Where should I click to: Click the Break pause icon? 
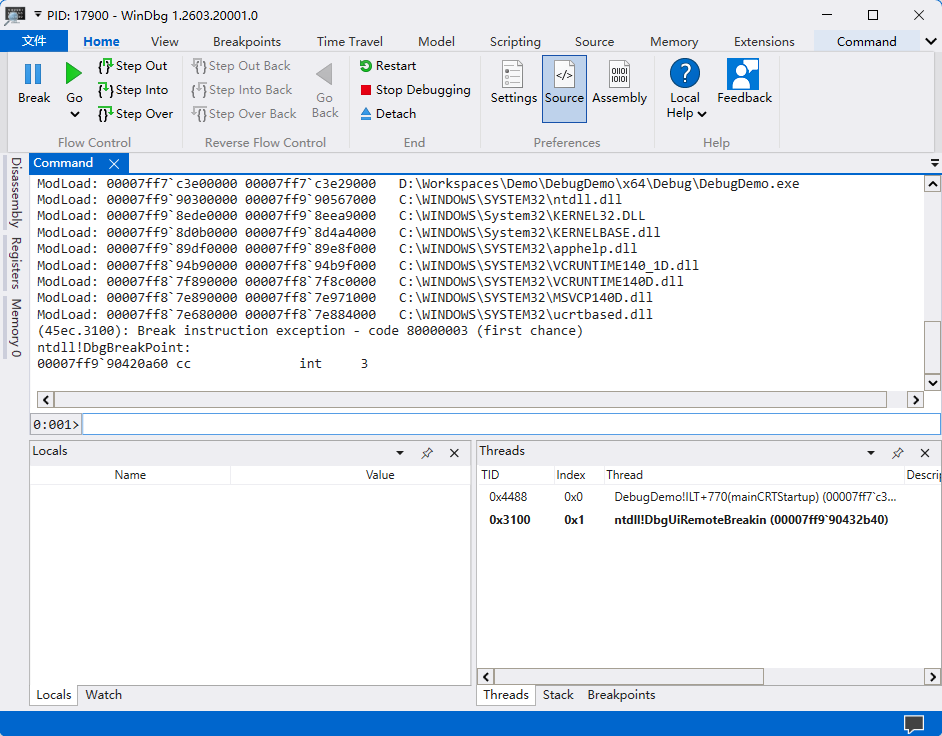[33, 74]
